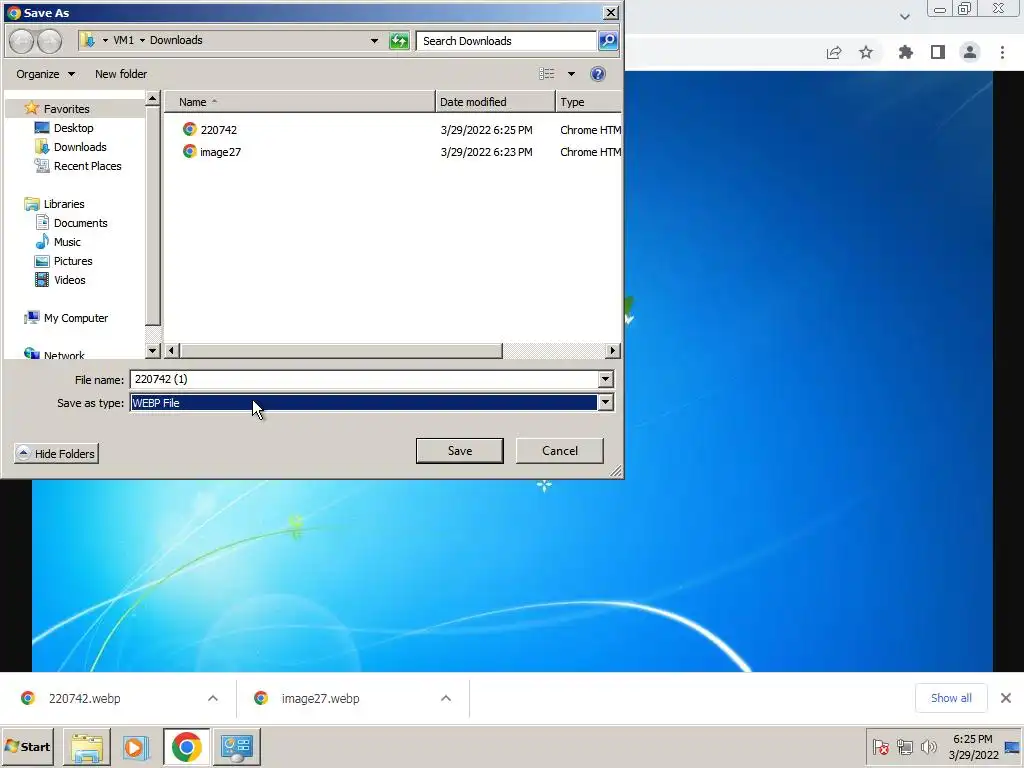Open Chrome profile avatar icon
Image resolution: width=1024 pixels, height=768 pixels.
970,52
